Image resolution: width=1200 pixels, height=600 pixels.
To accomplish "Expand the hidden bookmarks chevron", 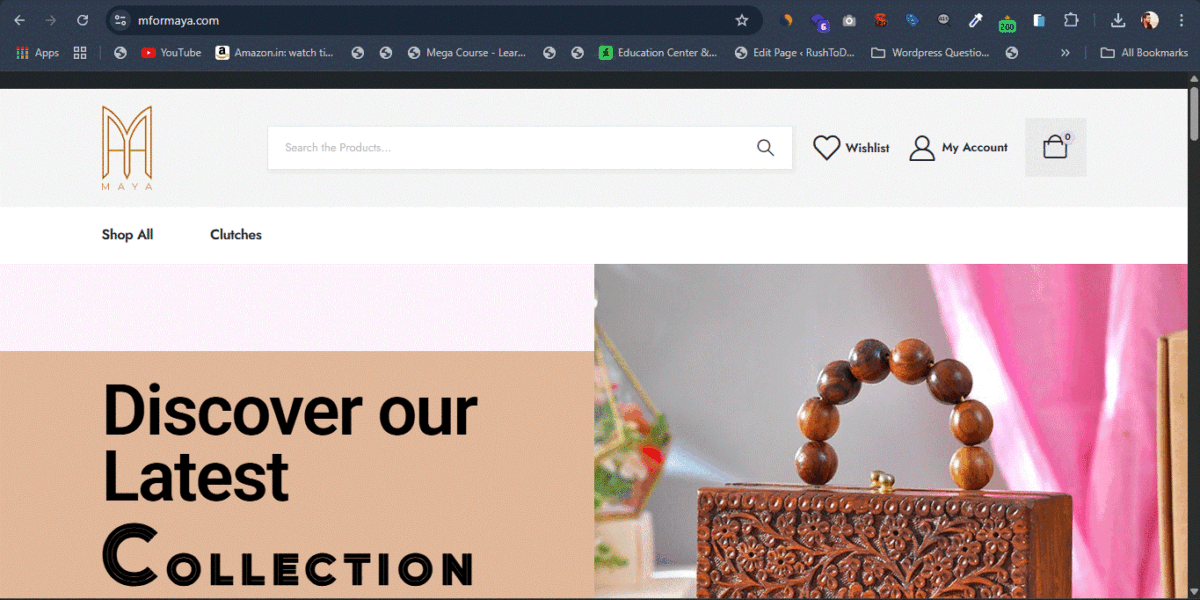I will click(x=1065, y=52).
